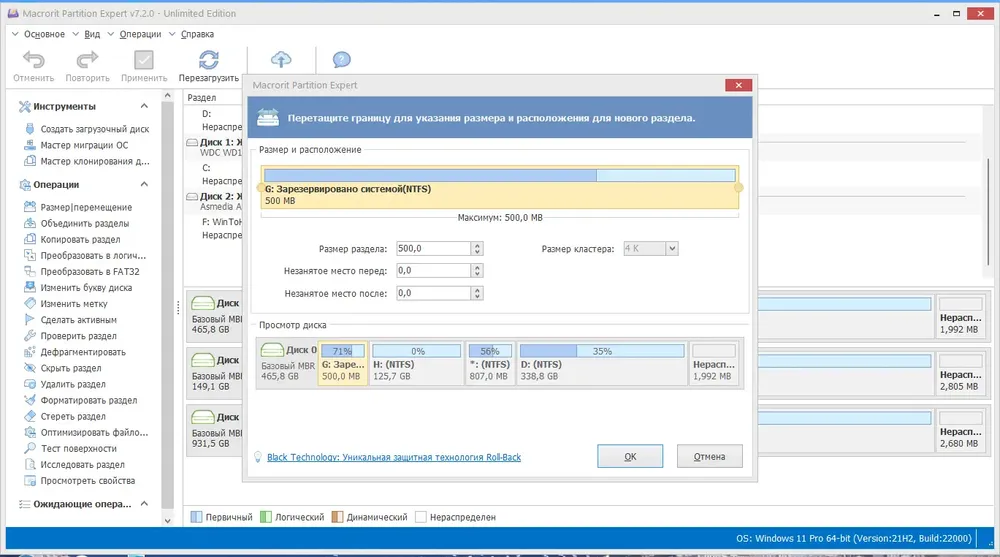This screenshot has height=557, width=1000.
Task: Close the Macrorit Partition Expert dialog
Action: pos(739,85)
